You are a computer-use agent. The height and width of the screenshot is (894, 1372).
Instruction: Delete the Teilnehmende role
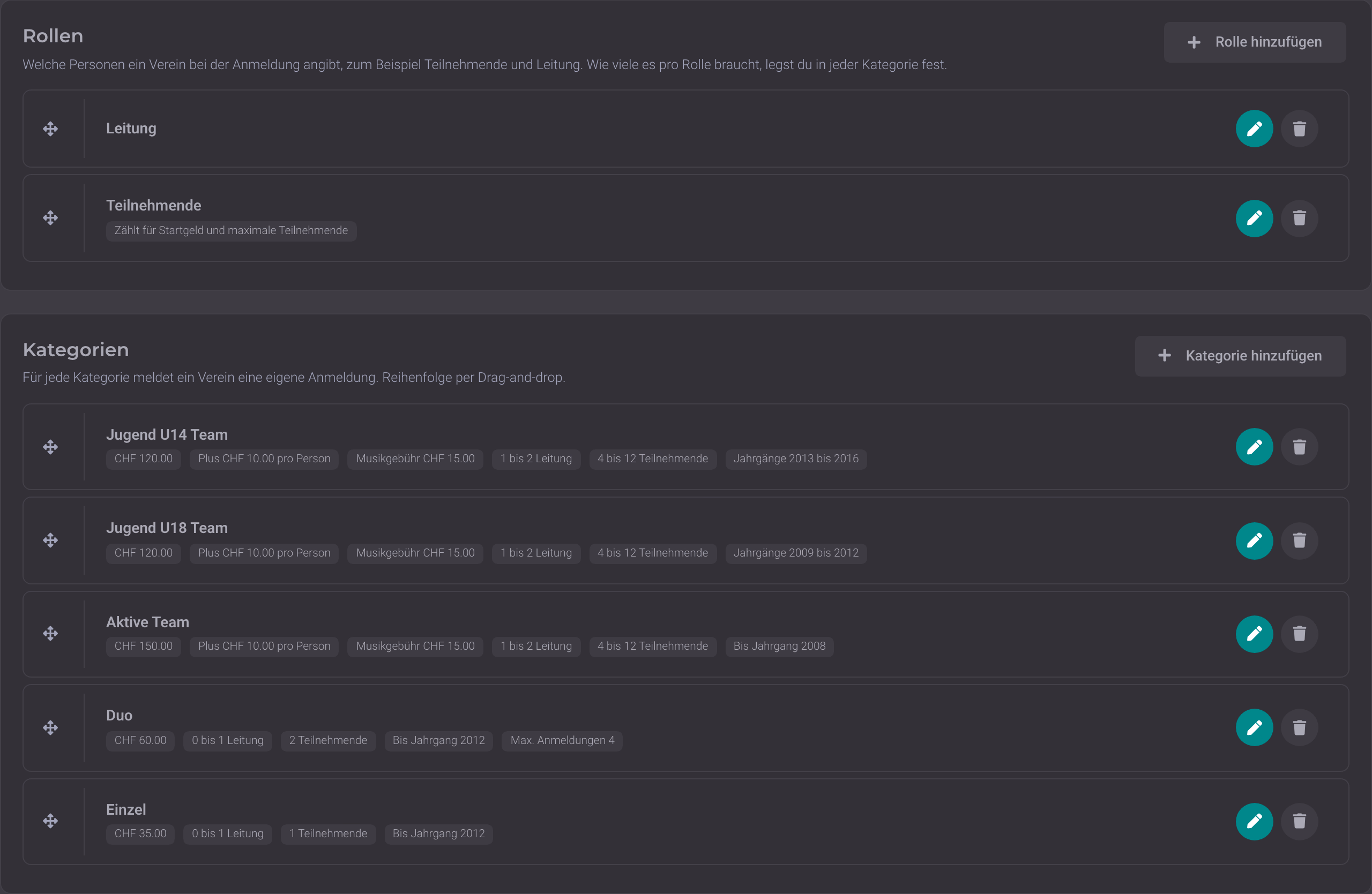[1299, 219]
